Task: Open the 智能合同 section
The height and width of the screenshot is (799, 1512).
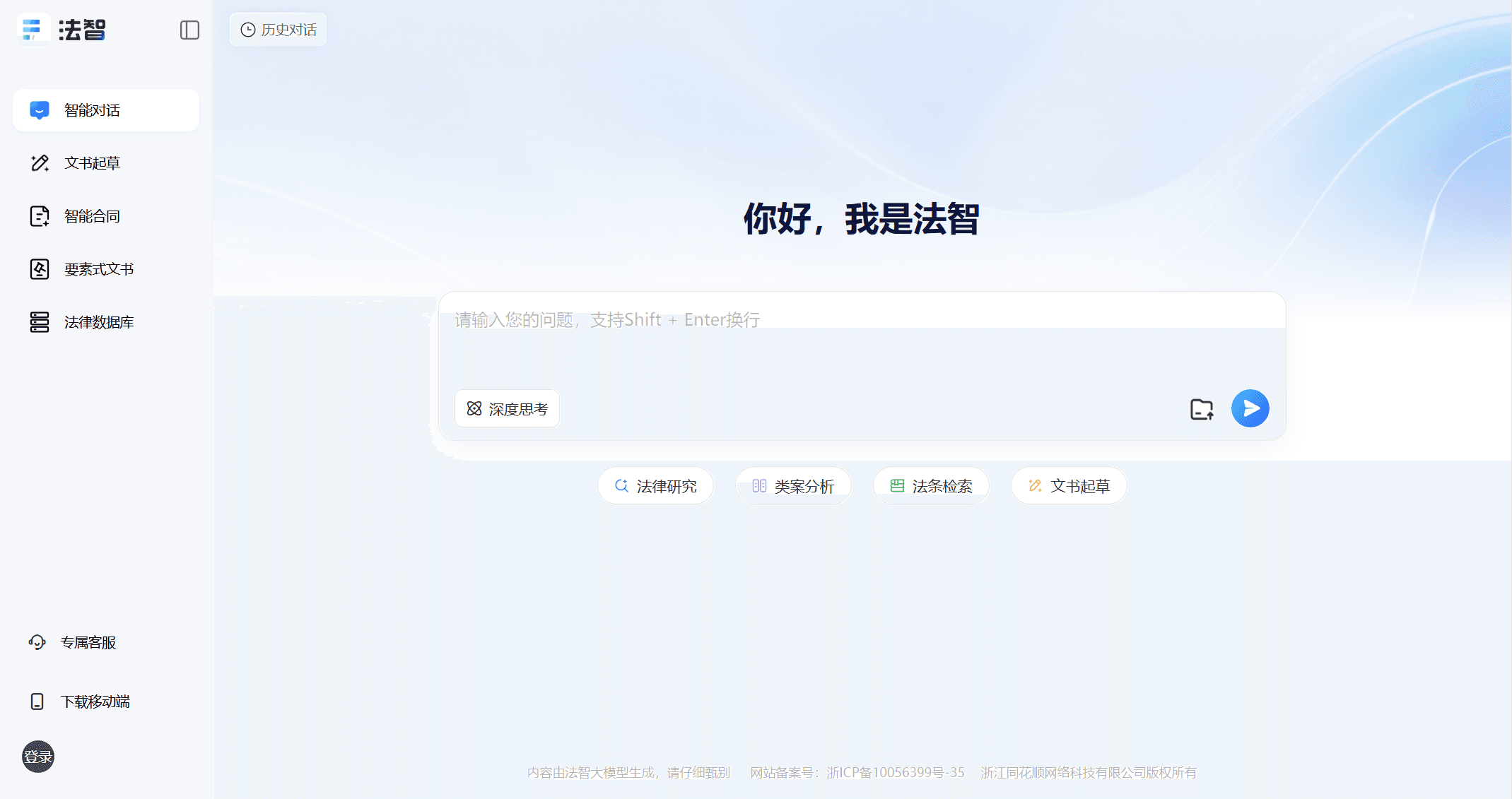Action: pyautogui.click(x=92, y=215)
